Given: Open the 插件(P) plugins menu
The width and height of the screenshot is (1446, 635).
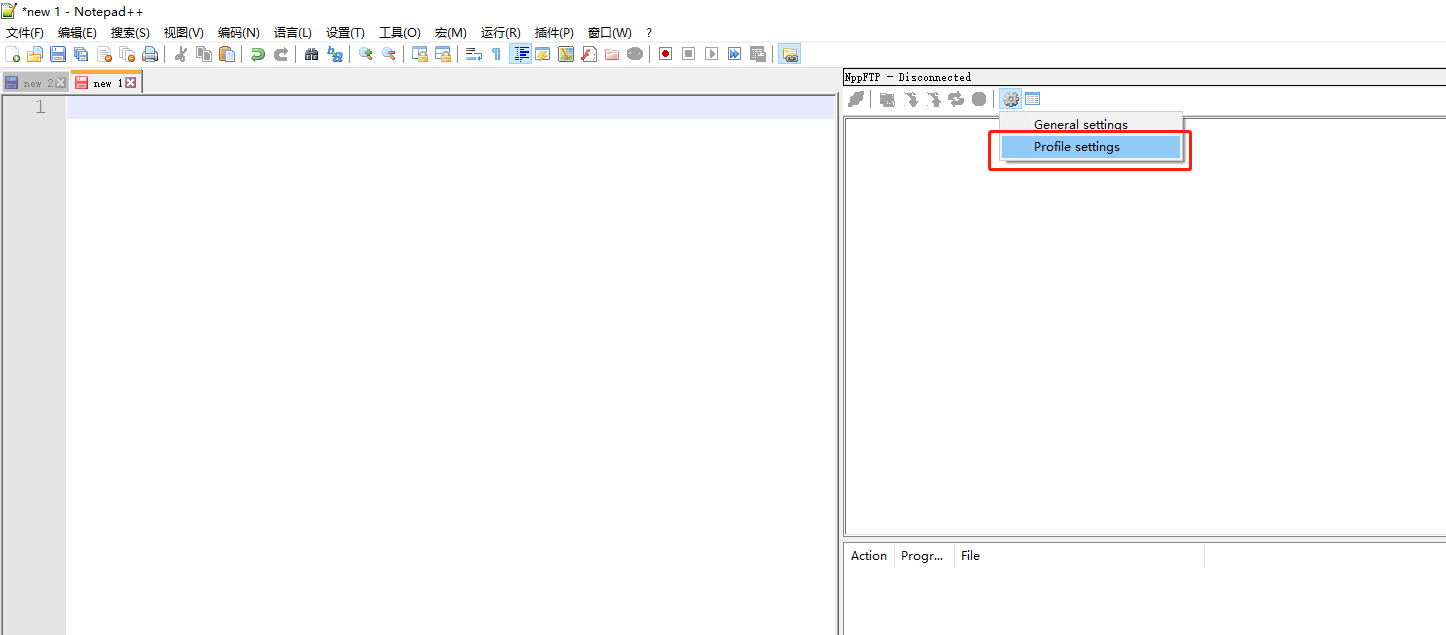Looking at the screenshot, I should 554,33.
